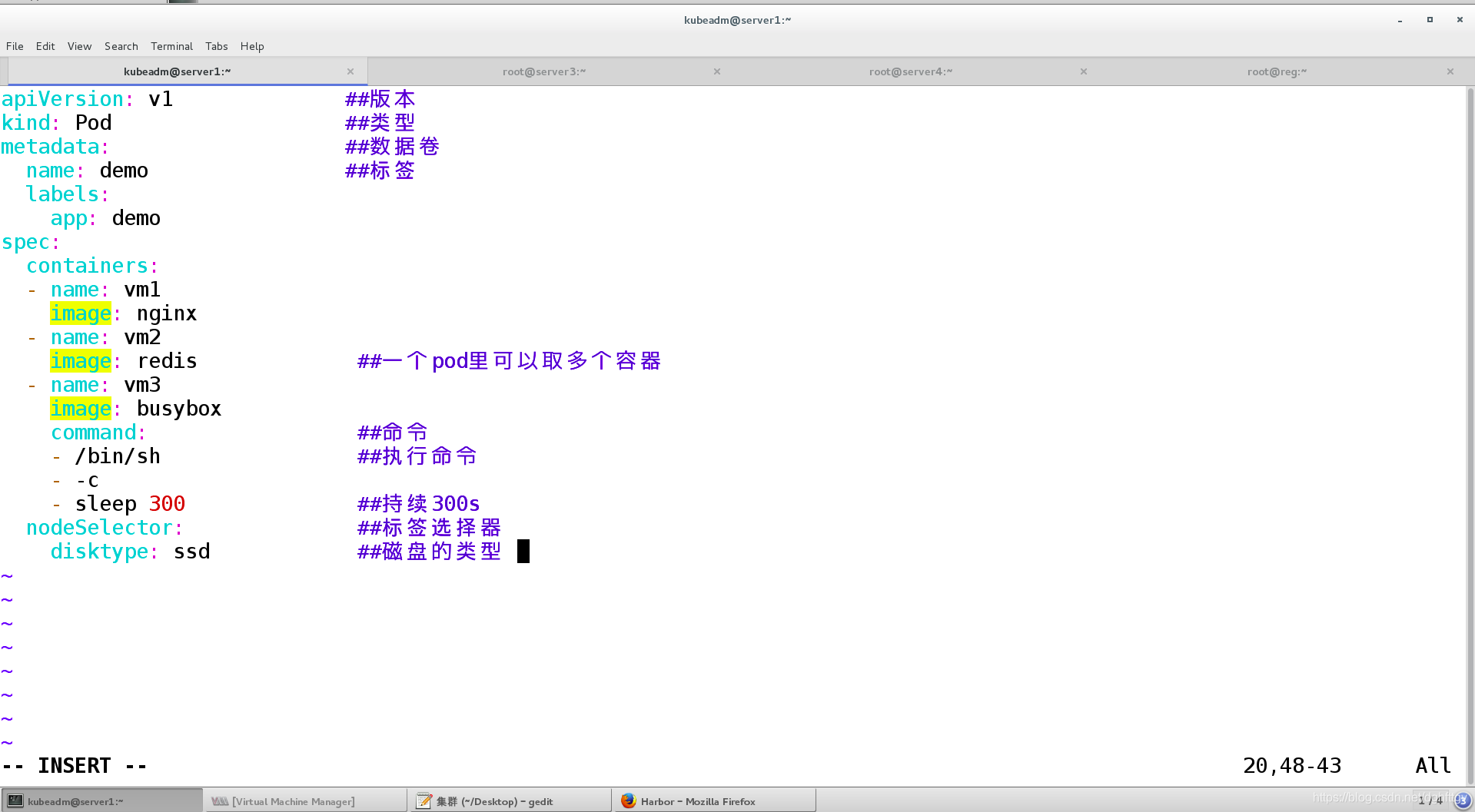Switch to the root@server3 tab
The image size is (1475, 812).
point(544,71)
